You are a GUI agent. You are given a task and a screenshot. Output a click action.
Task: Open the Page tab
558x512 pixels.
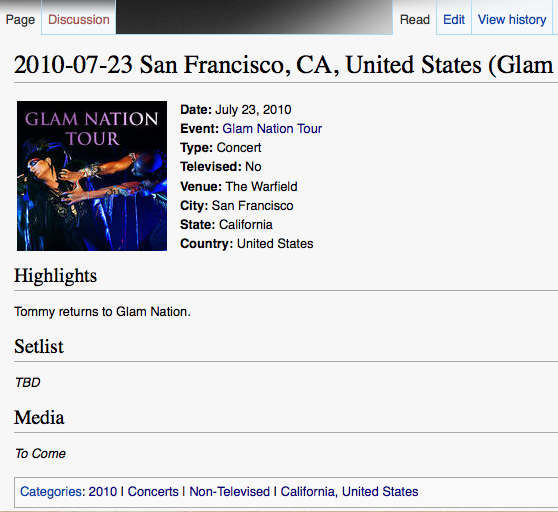point(20,20)
